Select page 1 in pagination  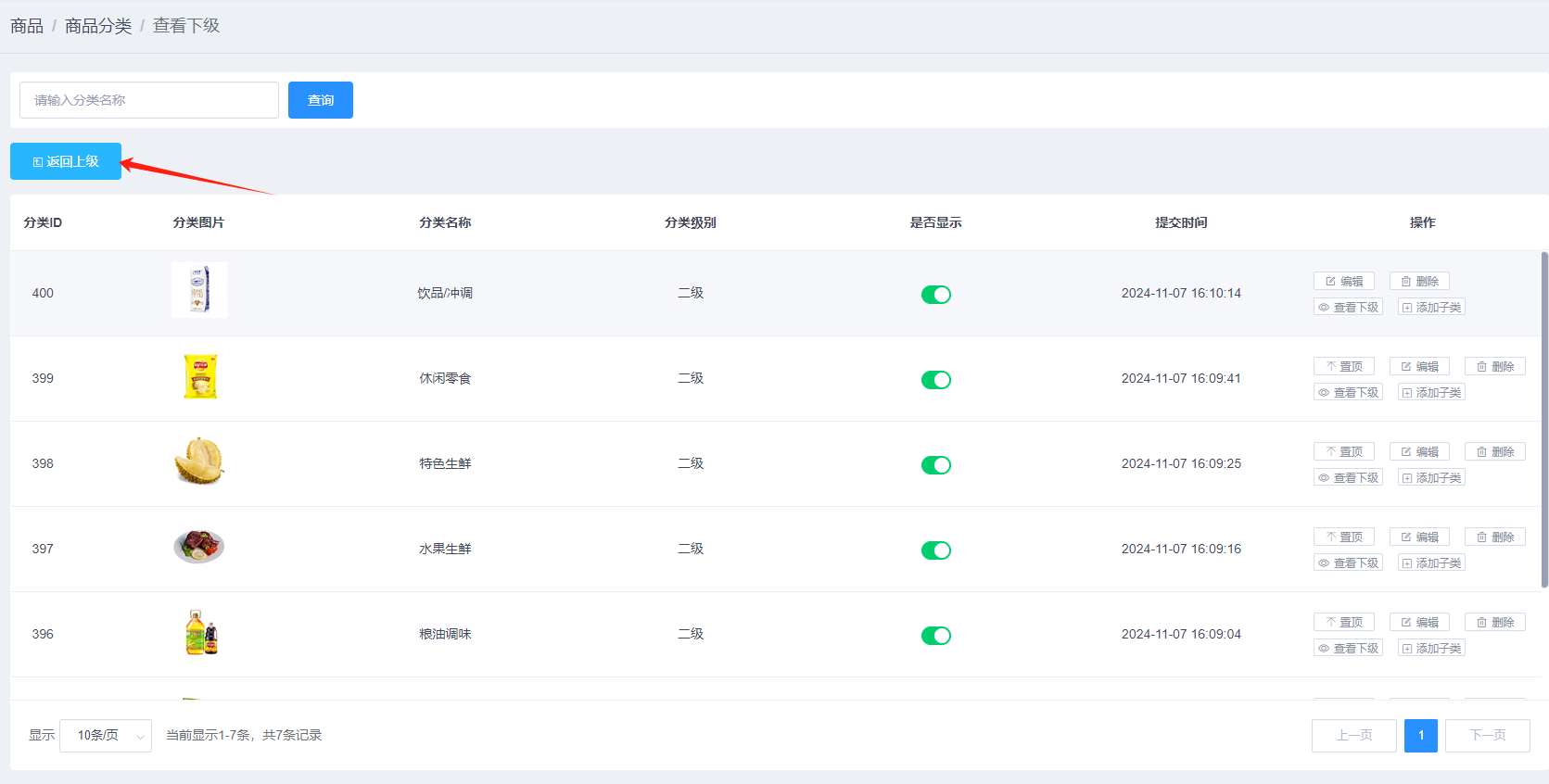[1420, 736]
